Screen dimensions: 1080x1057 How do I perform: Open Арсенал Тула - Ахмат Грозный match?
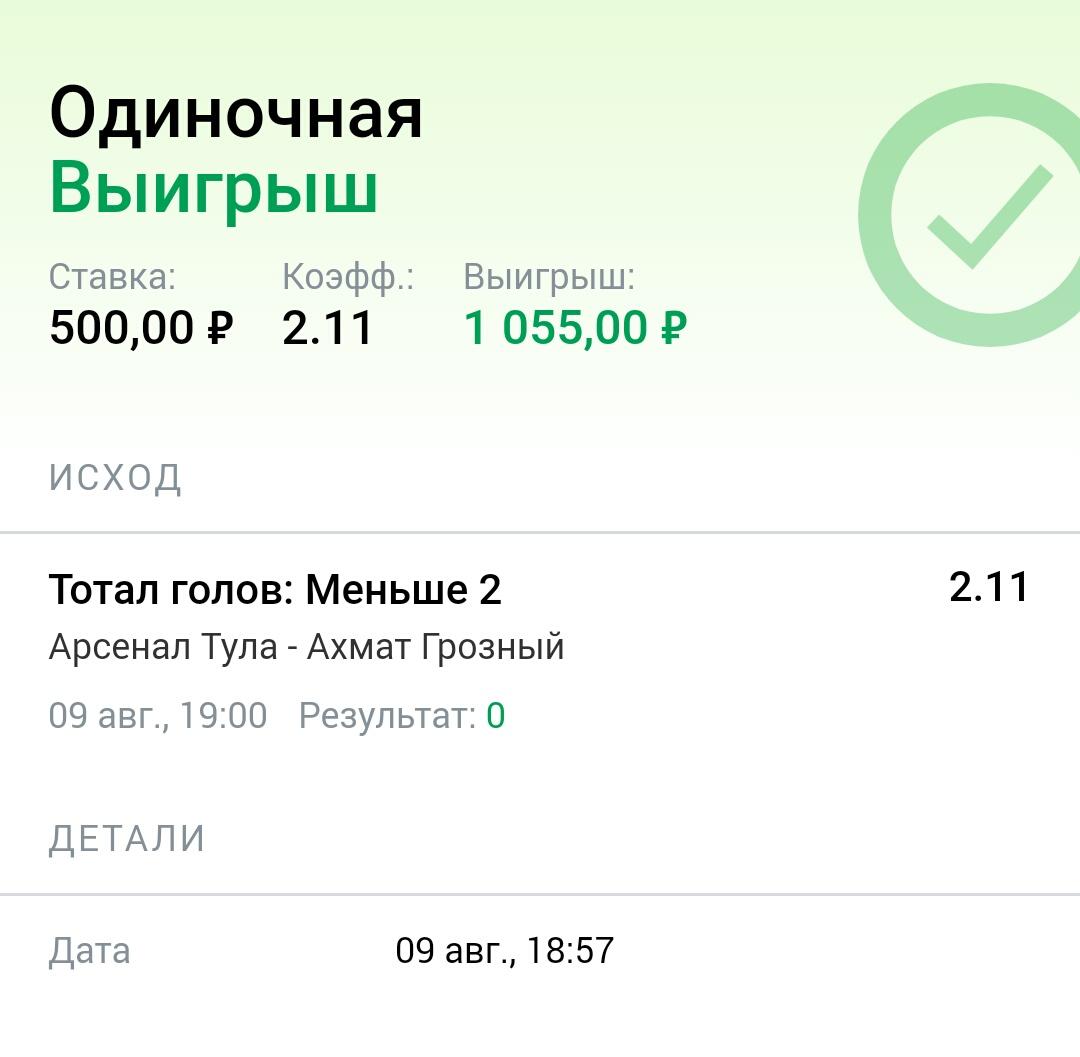pos(307,647)
